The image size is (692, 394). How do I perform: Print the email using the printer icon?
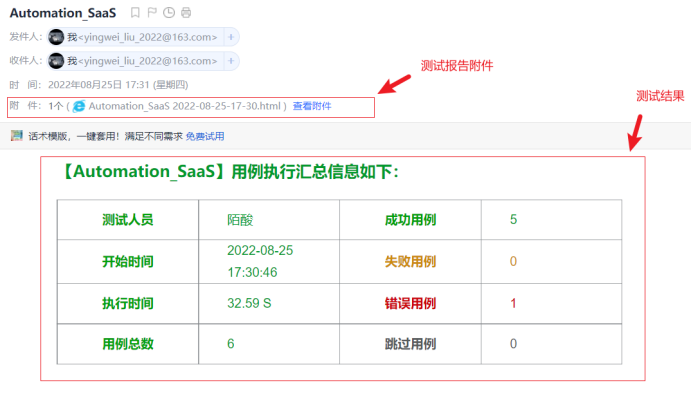186,13
